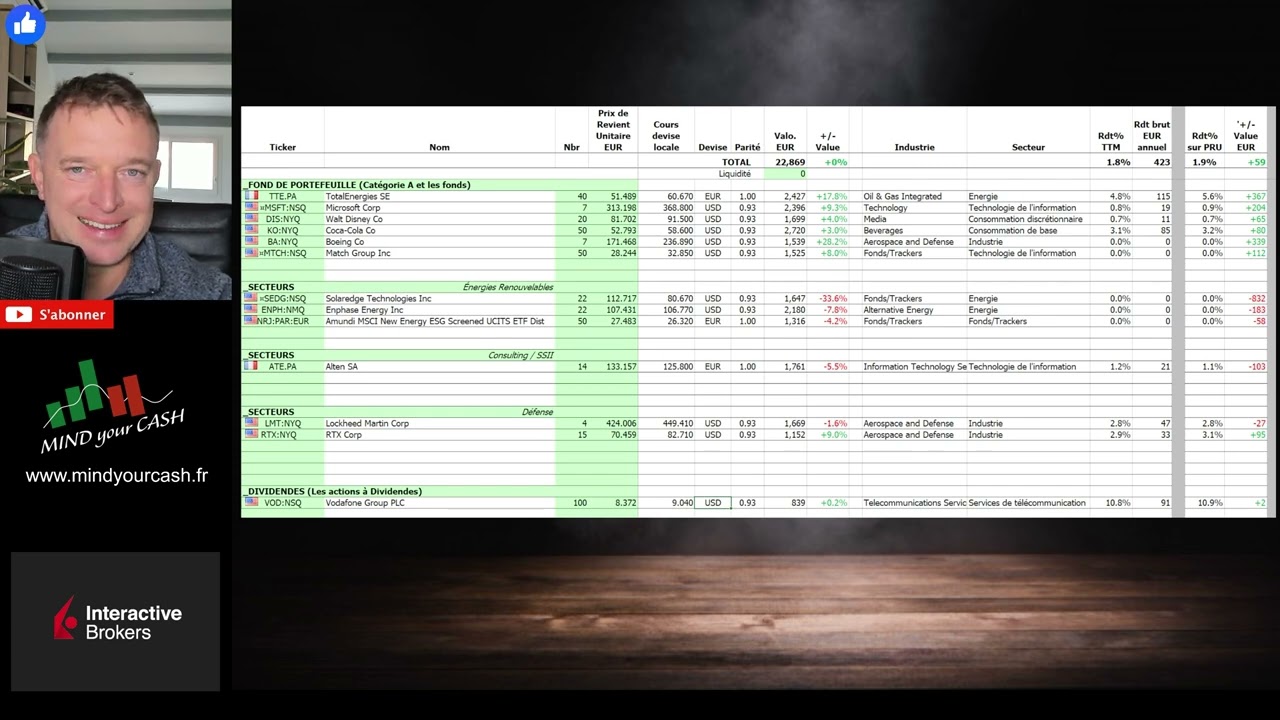Select the Vodafone row USD currency cell
The height and width of the screenshot is (720, 1280).
713,503
